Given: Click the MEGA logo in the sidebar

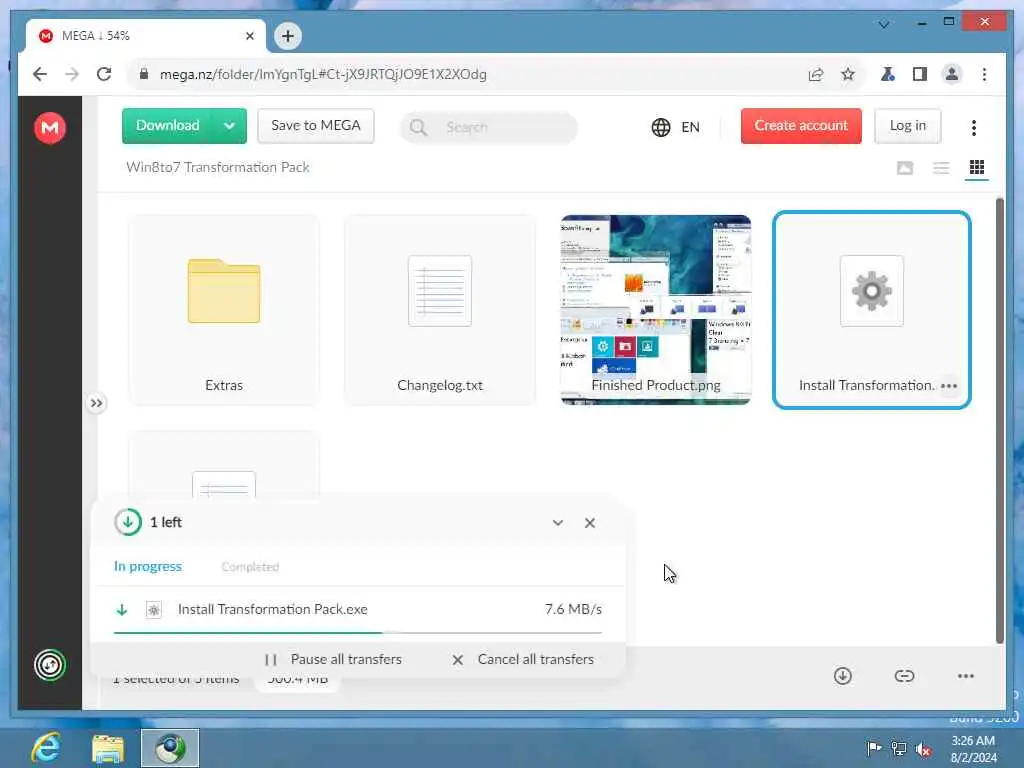Looking at the screenshot, I should point(50,127).
